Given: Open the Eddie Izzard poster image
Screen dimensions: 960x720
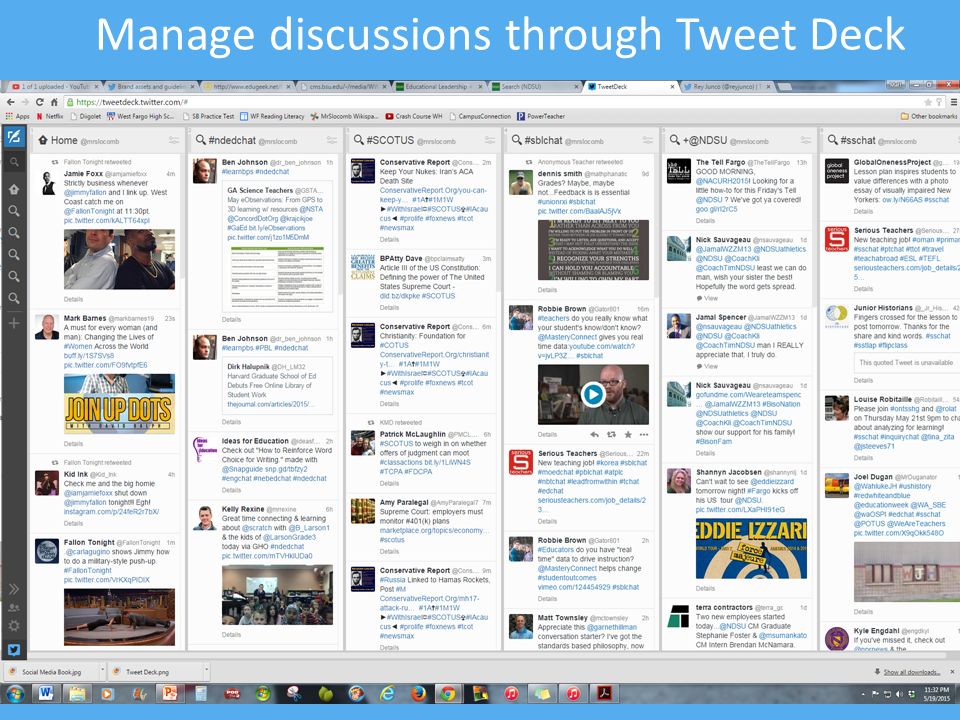Looking at the screenshot, I should pos(751,549).
